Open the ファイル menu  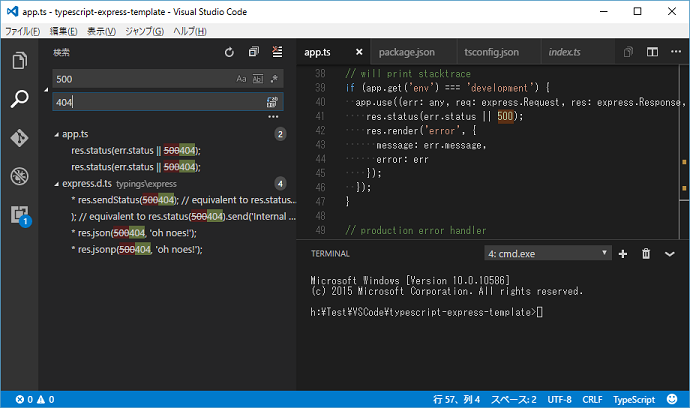coord(22,31)
